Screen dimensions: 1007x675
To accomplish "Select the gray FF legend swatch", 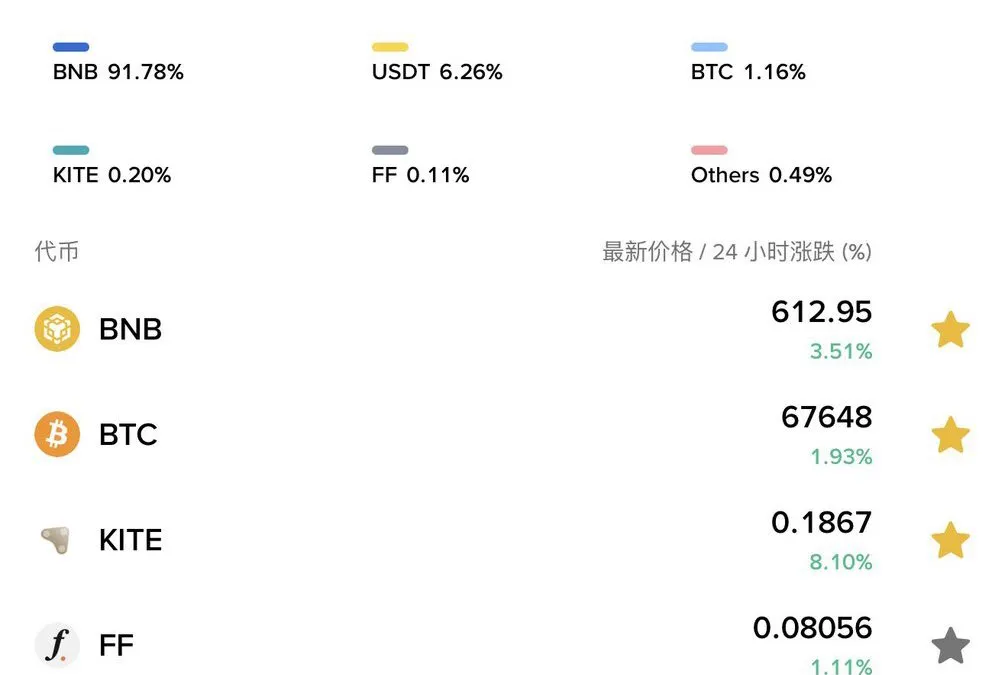I will [390, 150].
